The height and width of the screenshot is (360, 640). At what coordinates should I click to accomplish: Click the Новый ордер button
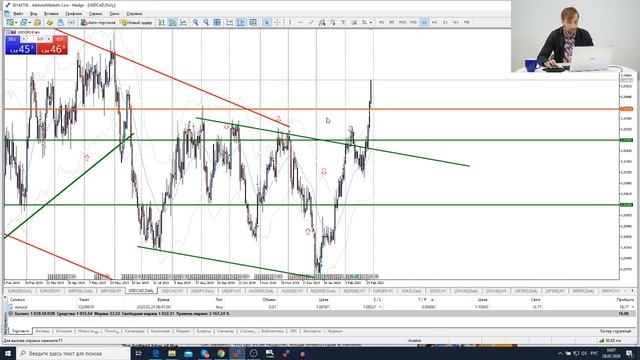(x=136, y=22)
